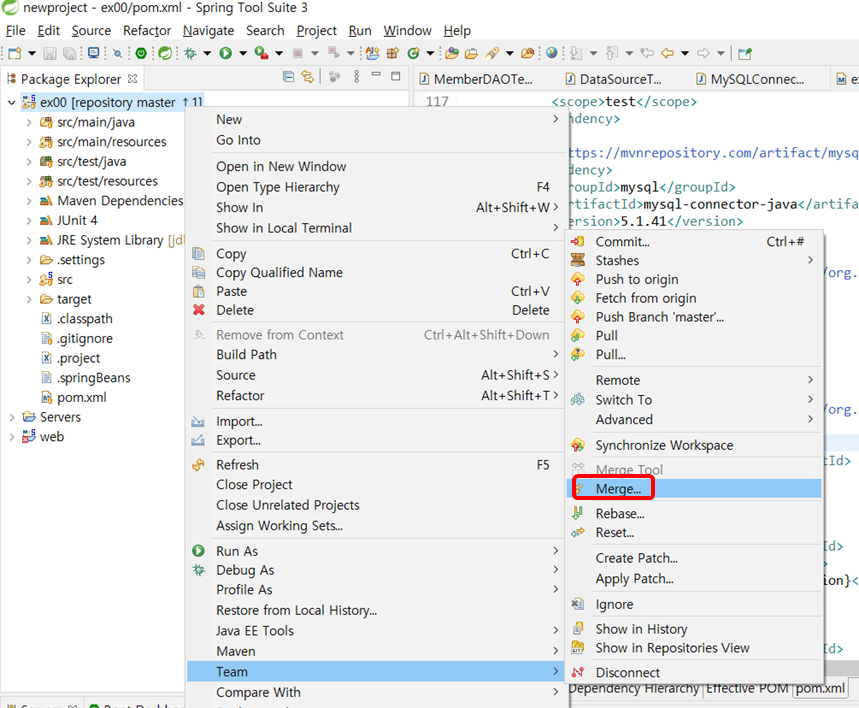The width and height of the screenshot is (859, 708).
Task: Choose Push to origin
Action: (x=694, y=279)
